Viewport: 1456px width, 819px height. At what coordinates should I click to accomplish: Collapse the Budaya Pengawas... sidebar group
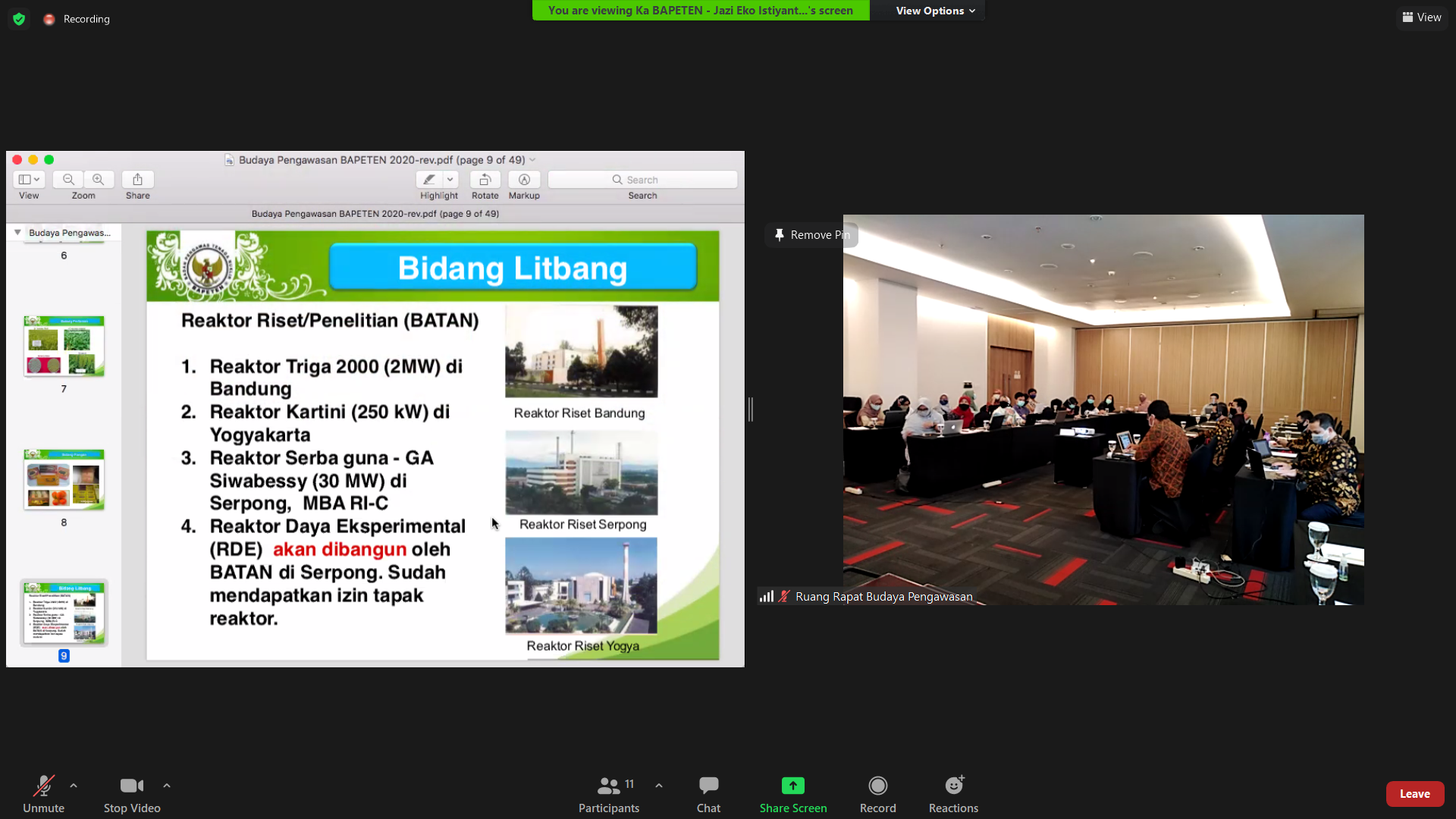click(x=17, y=233)
